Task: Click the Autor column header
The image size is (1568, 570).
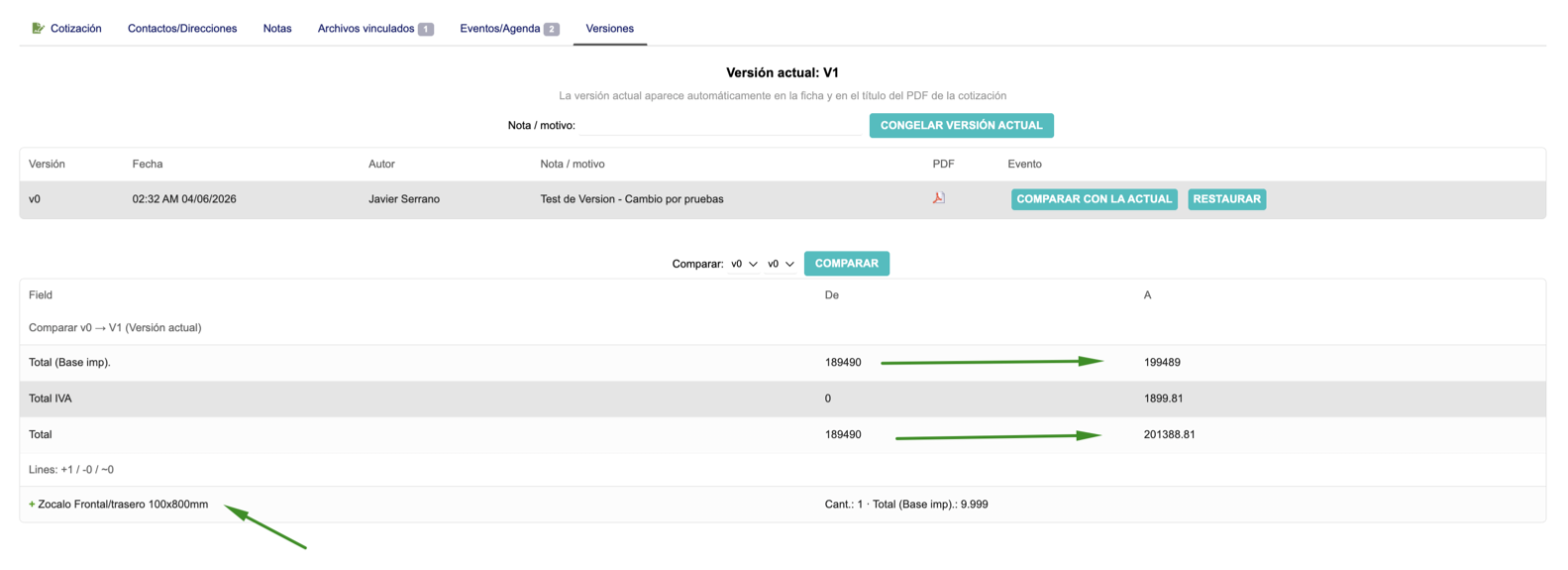Action: coord(381,164)
